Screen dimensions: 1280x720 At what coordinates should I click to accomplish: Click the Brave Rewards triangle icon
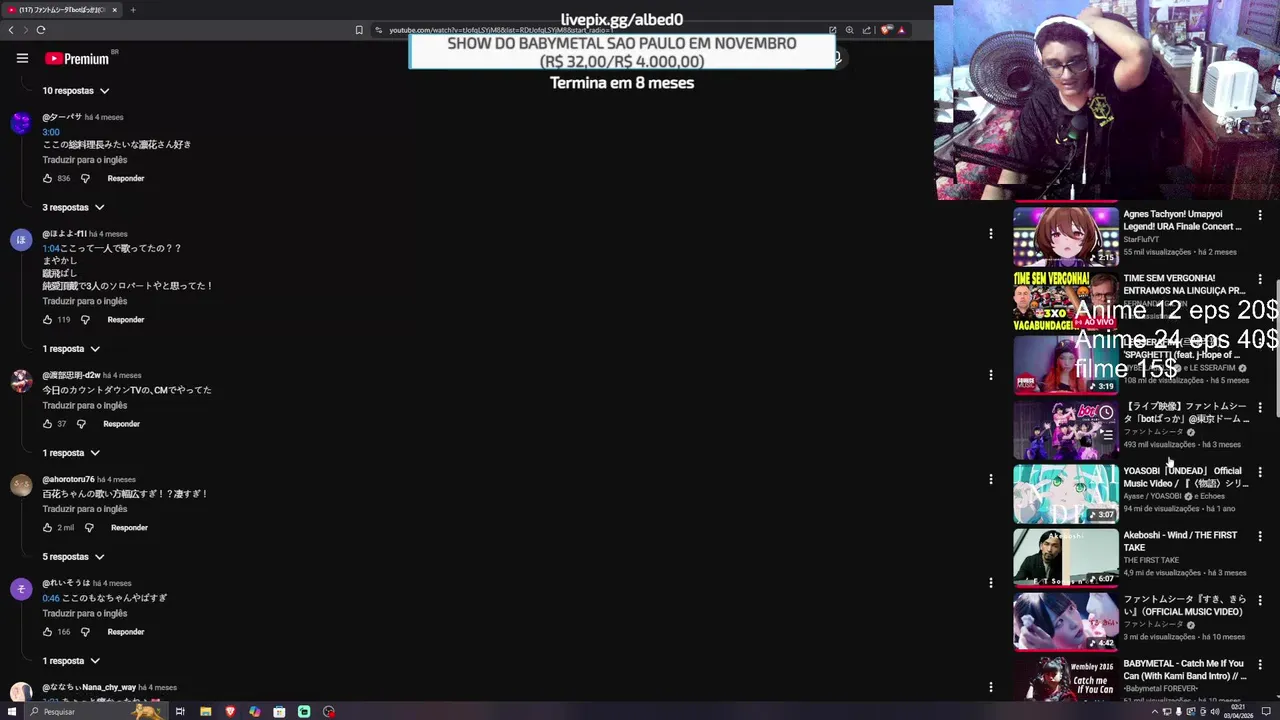(901, 30)
